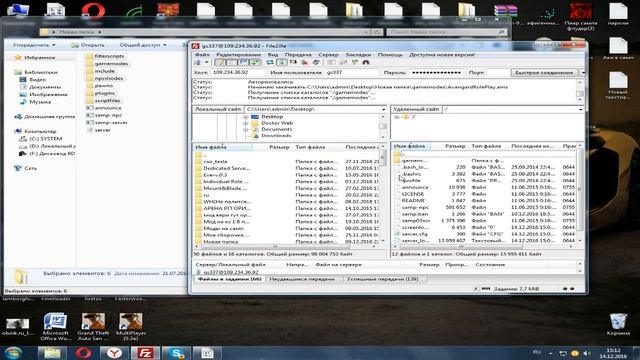Open Yandex browser icon on taskbar
Viewport: 640px width, 360px height.
pyautogui.click(x=115, y=353)
